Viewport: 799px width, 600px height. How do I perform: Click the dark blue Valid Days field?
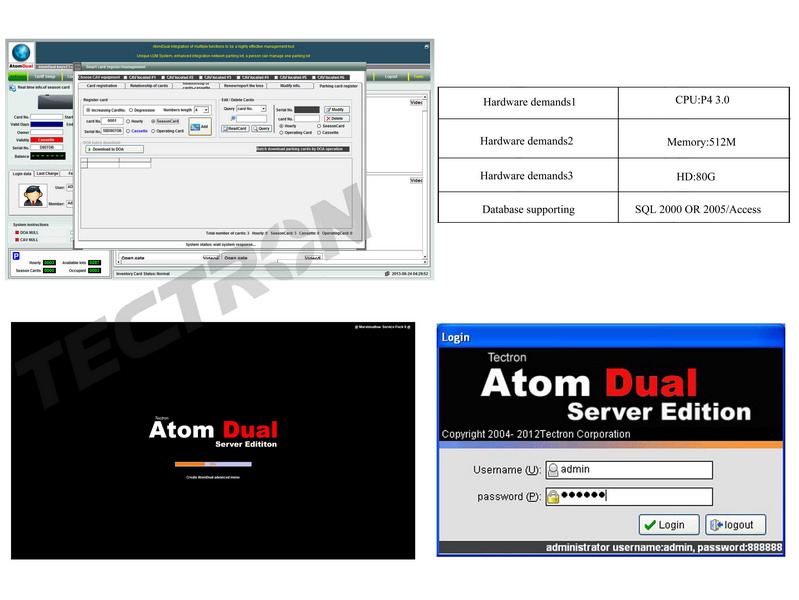pyautogui.click(x=46, y=124)
